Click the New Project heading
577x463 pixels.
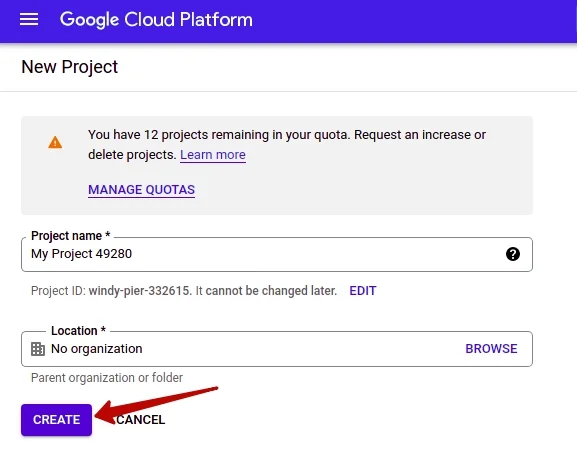tap(70, 67)
